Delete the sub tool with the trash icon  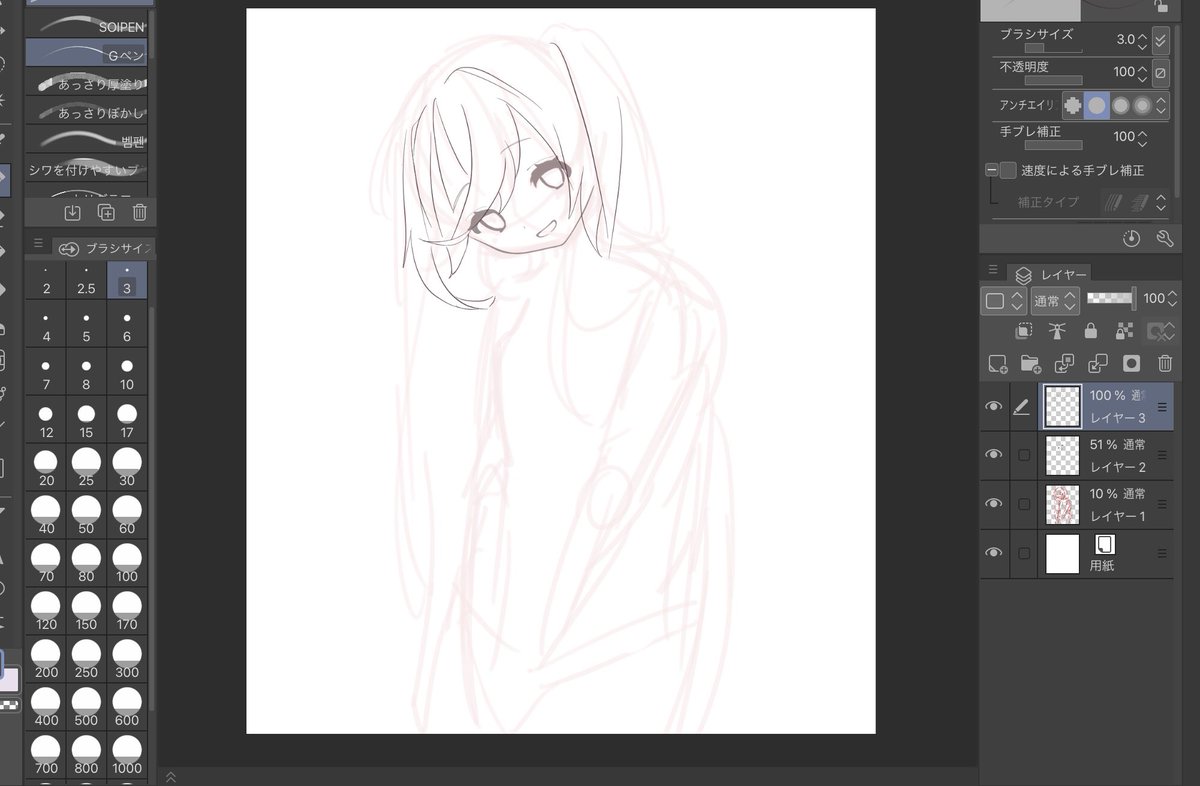point(139,212)
